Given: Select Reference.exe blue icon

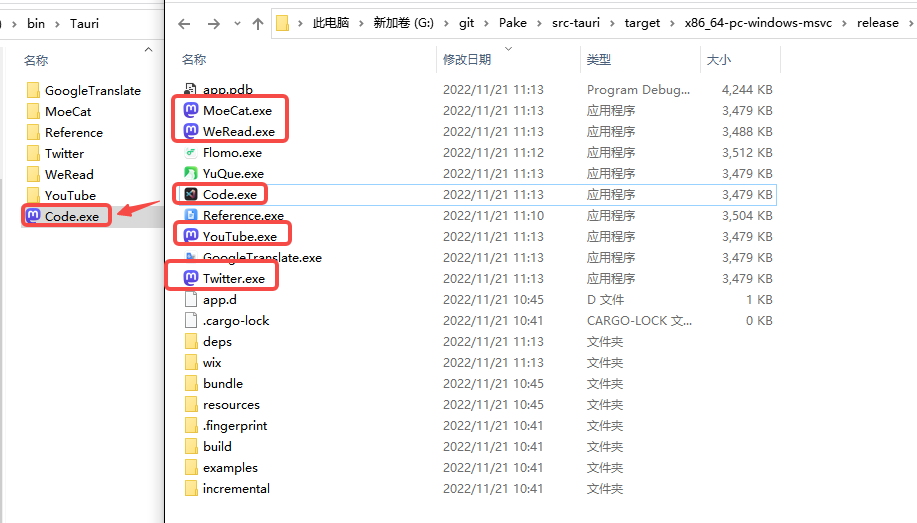Looking at the screenshot, I should coord(191,215).
